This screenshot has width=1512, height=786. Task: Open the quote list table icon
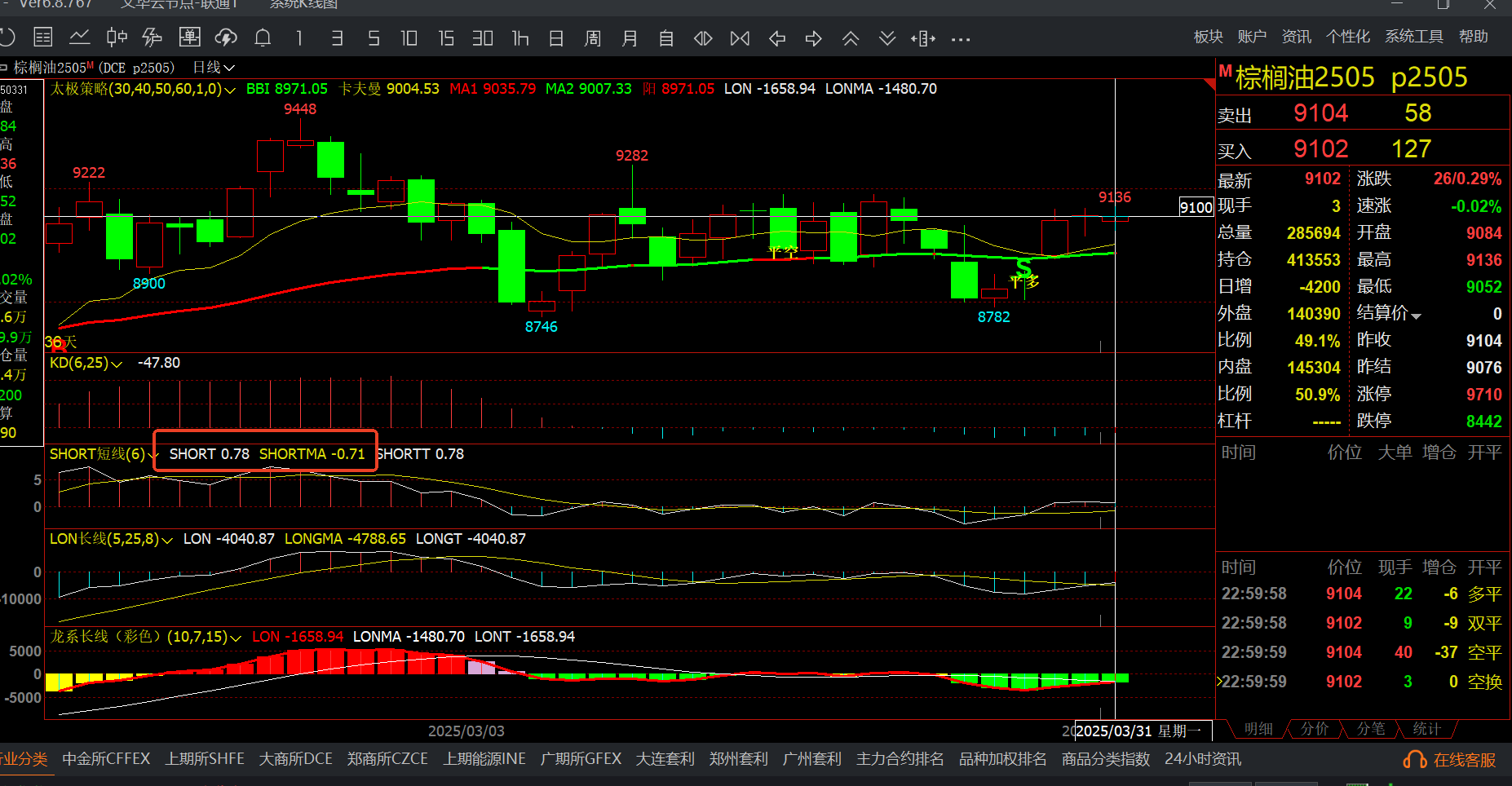tap(43, 38)
